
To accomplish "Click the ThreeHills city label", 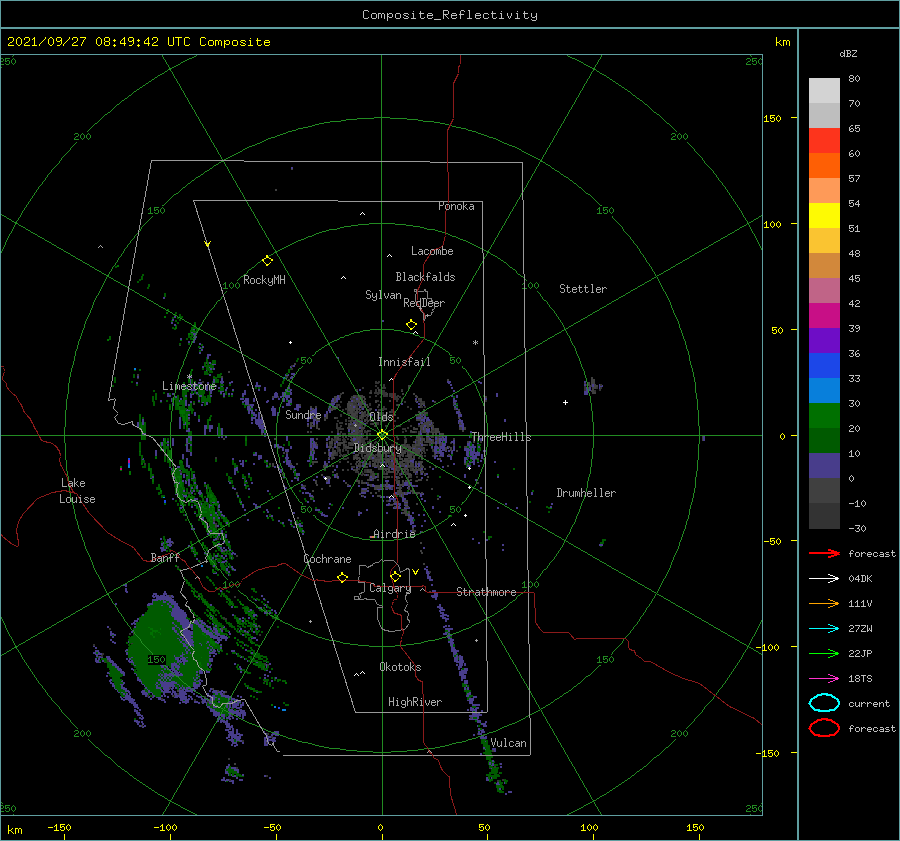I will [x=501, y=437].
